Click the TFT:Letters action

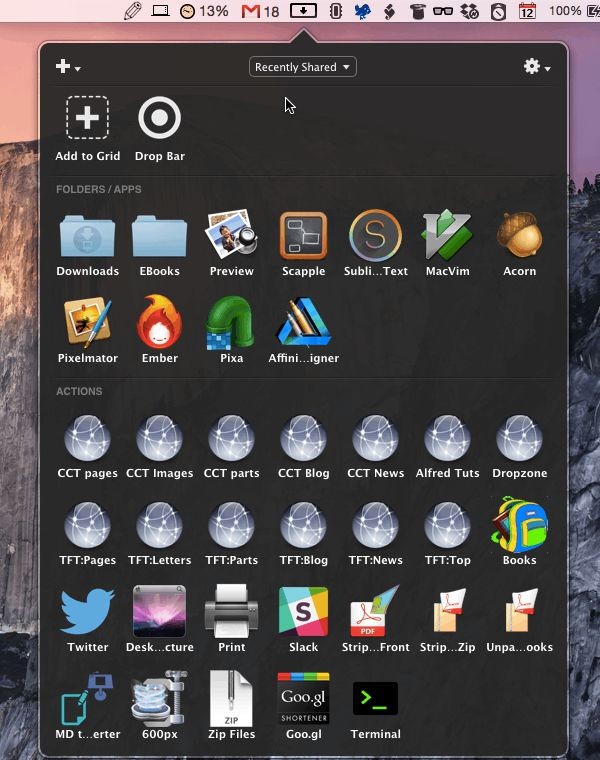pos(159,525)
